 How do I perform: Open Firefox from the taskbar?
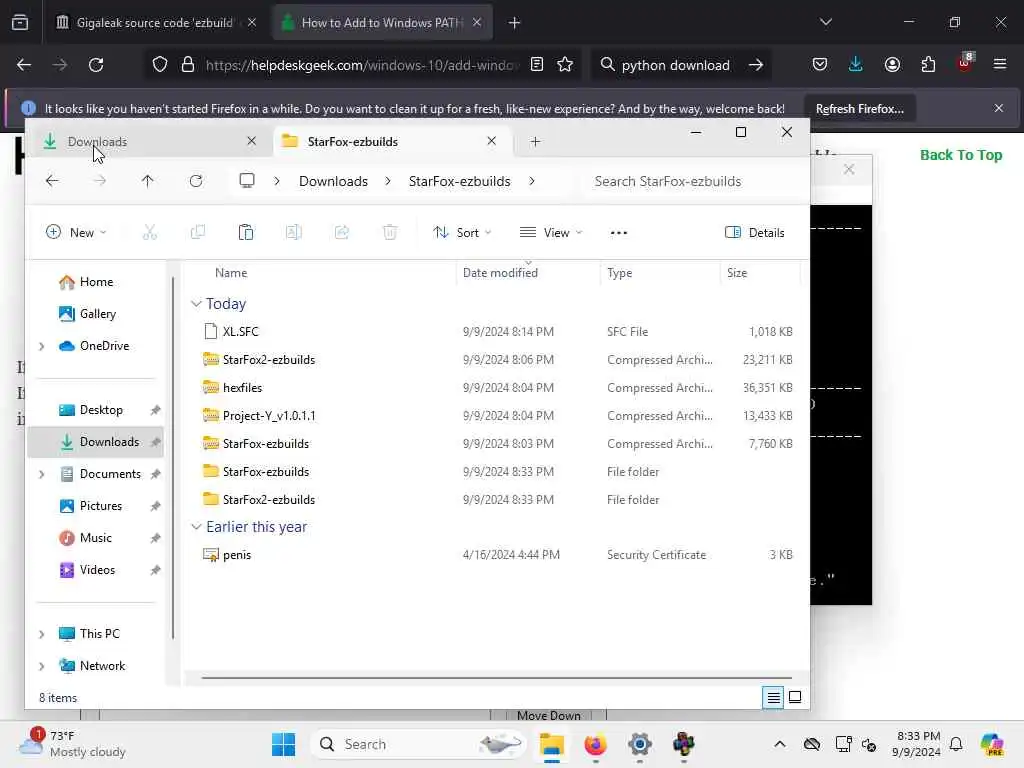point(595,744)
